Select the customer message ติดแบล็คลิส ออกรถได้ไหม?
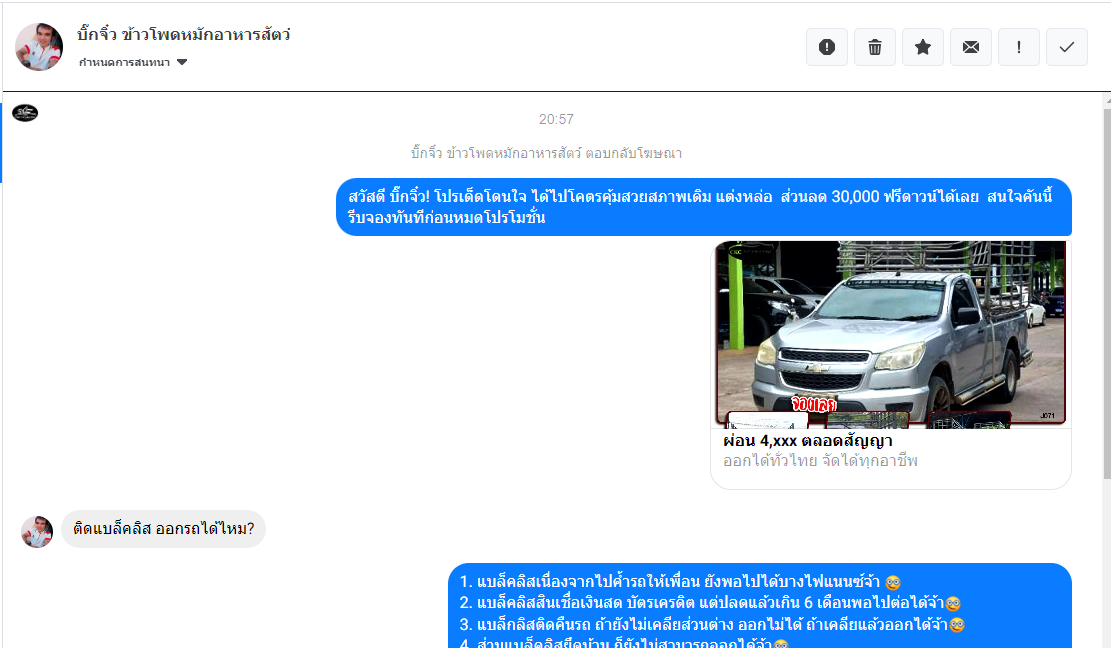 (x=163, y=529)
